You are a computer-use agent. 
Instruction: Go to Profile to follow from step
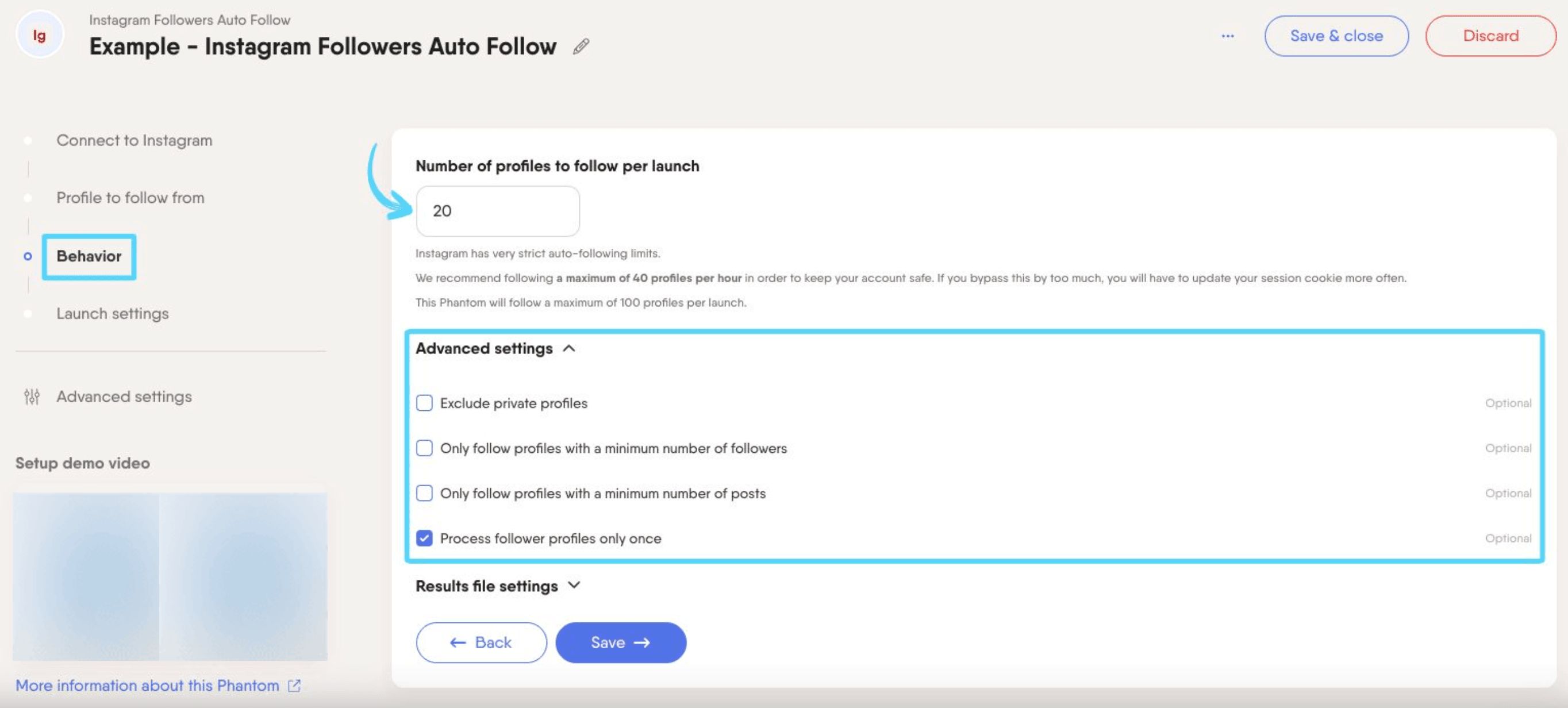click(x=130, y=197)
